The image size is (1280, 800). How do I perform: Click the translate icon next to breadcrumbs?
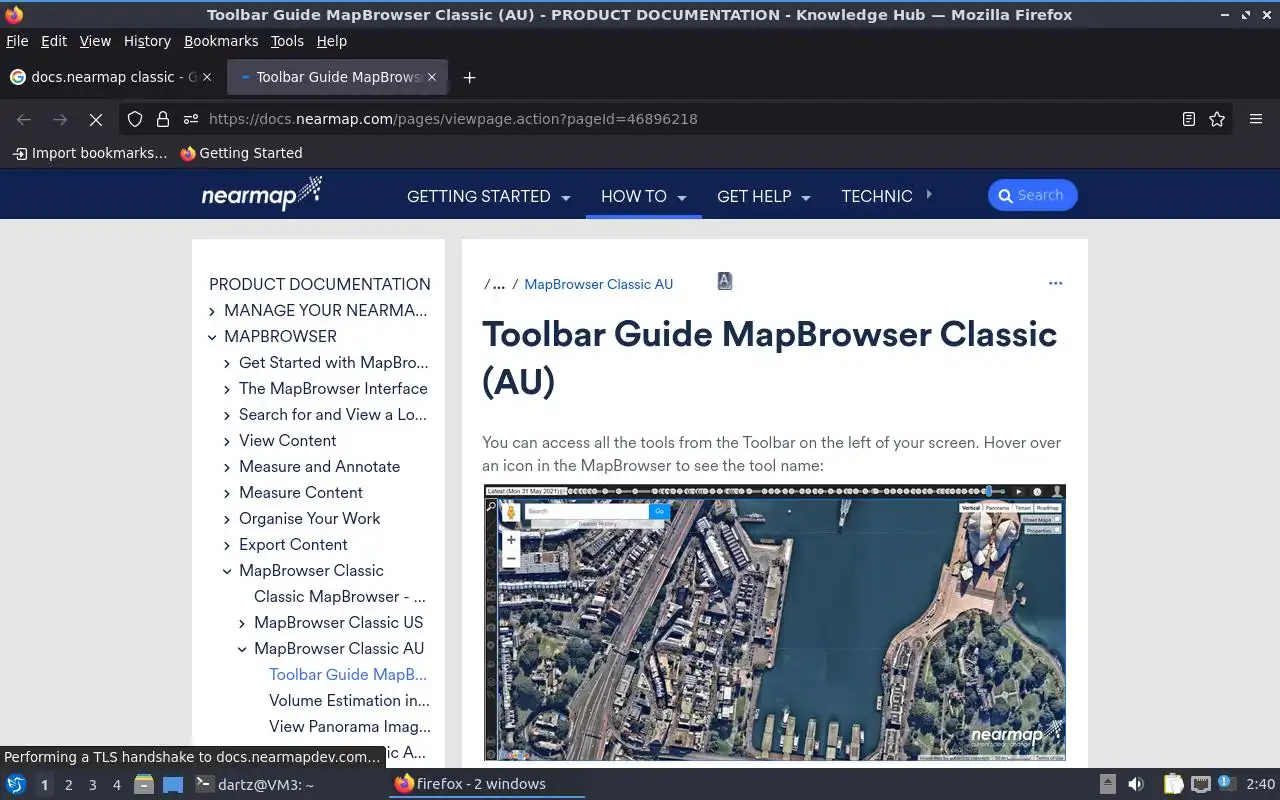(x=725, y=282)
